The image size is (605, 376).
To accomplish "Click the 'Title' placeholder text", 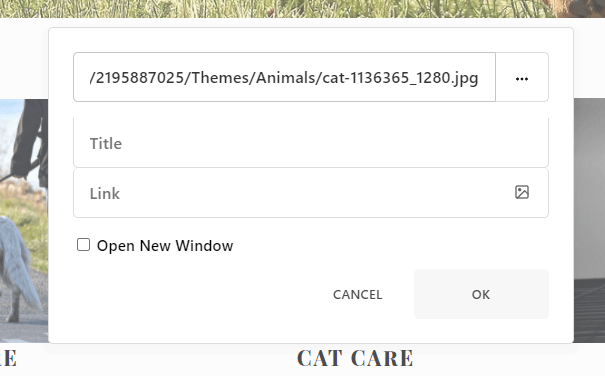I will click(106, 144).
